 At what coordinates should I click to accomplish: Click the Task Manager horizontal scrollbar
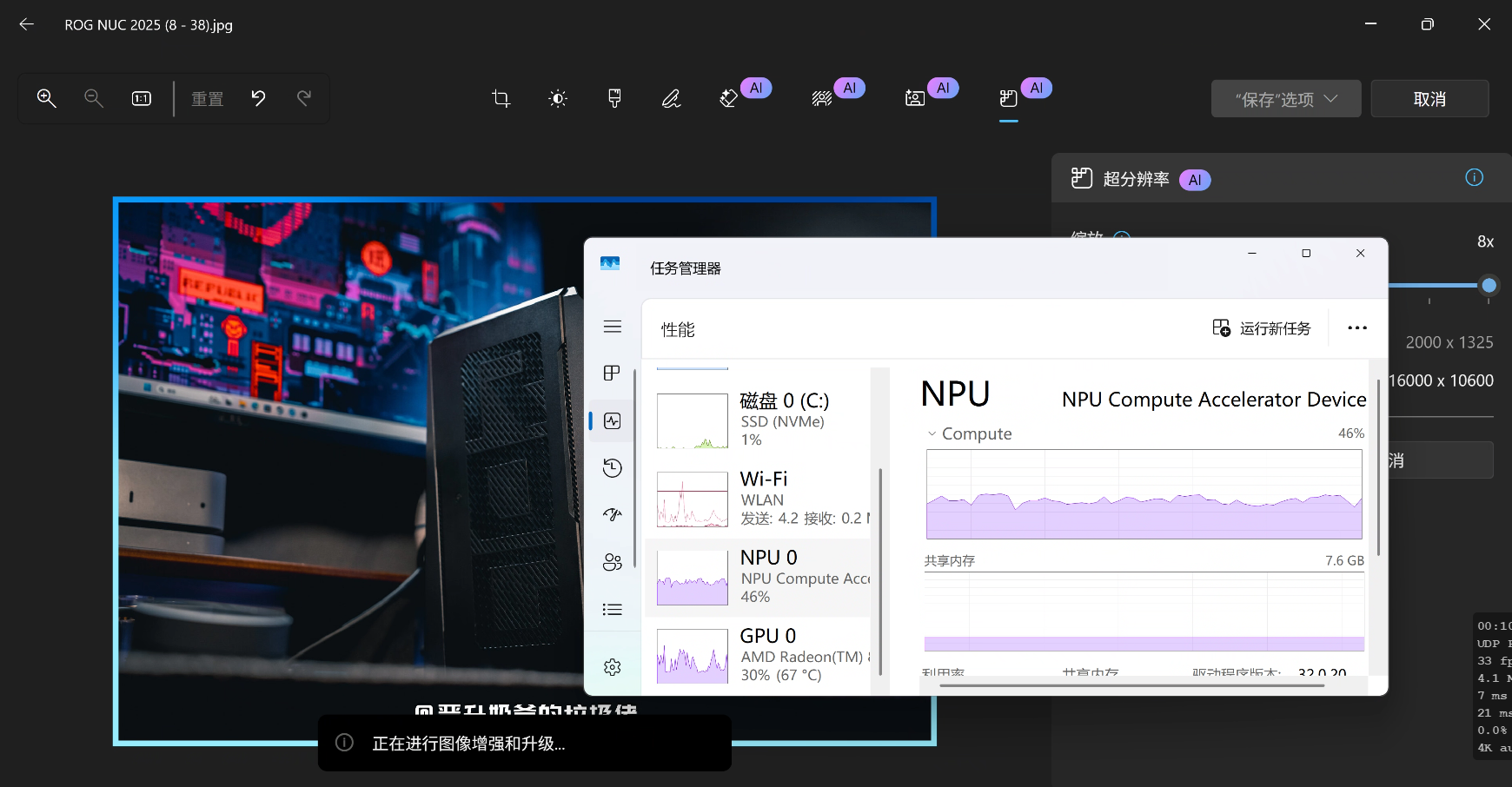tap(1131, 685)
